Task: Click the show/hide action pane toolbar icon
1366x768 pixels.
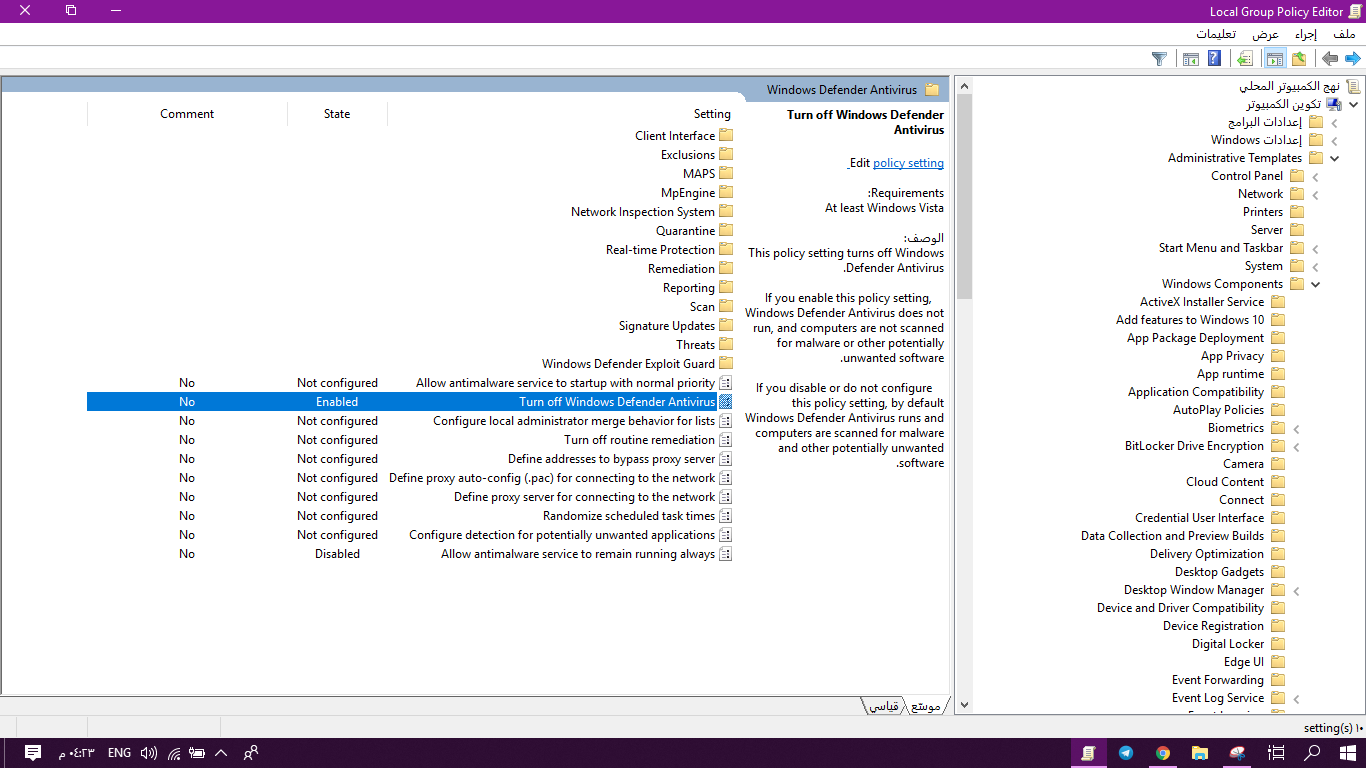Action: 1190,59
